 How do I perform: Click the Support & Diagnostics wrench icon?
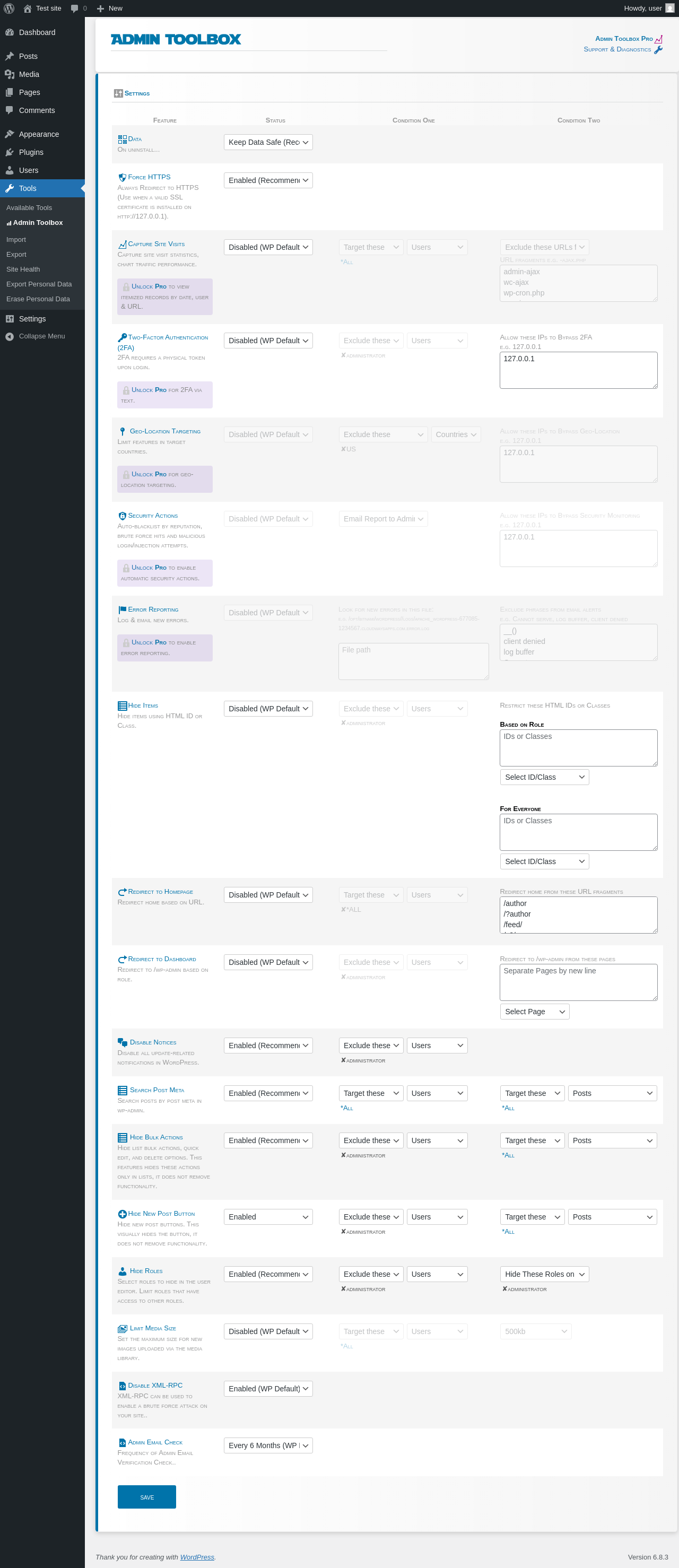pos(658,50)
